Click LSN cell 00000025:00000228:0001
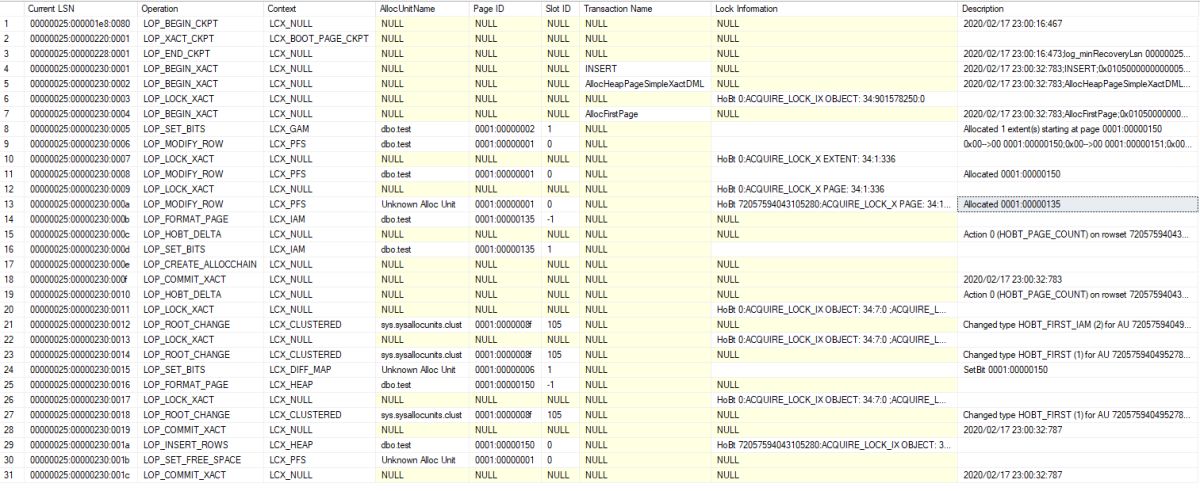 click(x=81, y=52)
